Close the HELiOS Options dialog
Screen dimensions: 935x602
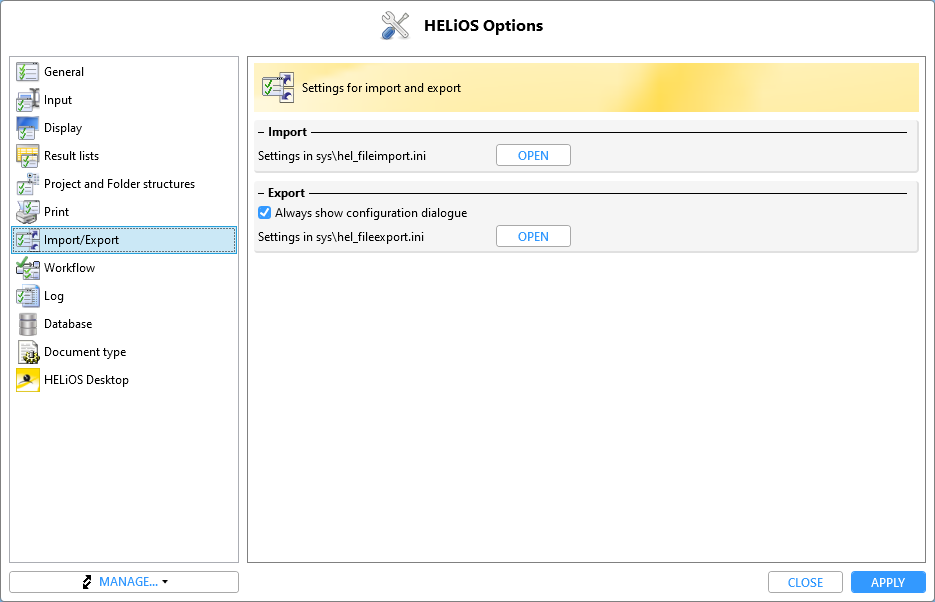pos(805,582)
